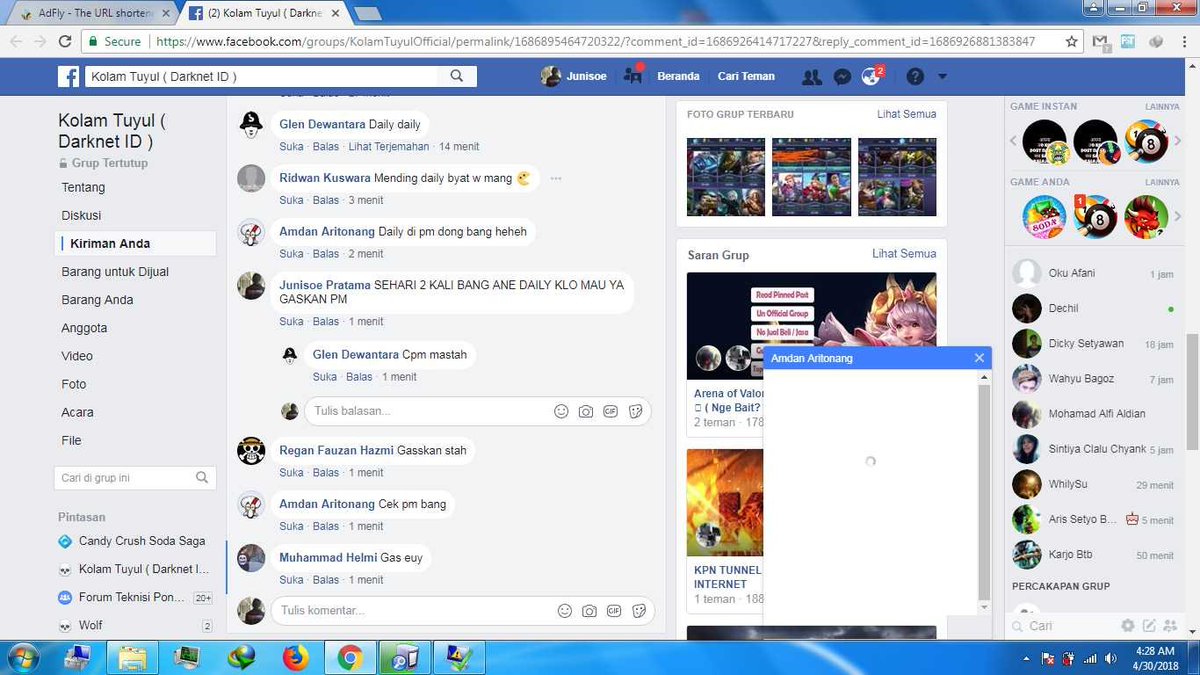The width and height of the screenshot is (1200, 675).
Task: Open chat with Wahyu Bagoz
Action: (x=1093, y=378)
